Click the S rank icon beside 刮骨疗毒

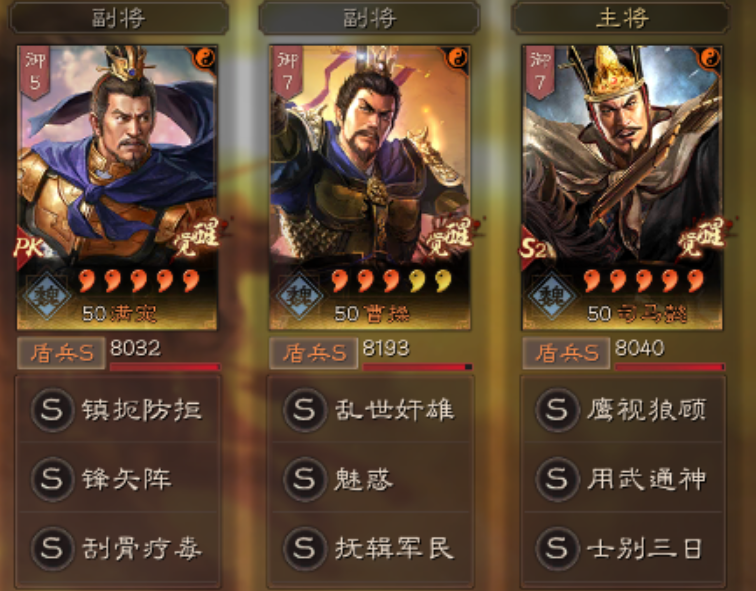pos(52,549)
